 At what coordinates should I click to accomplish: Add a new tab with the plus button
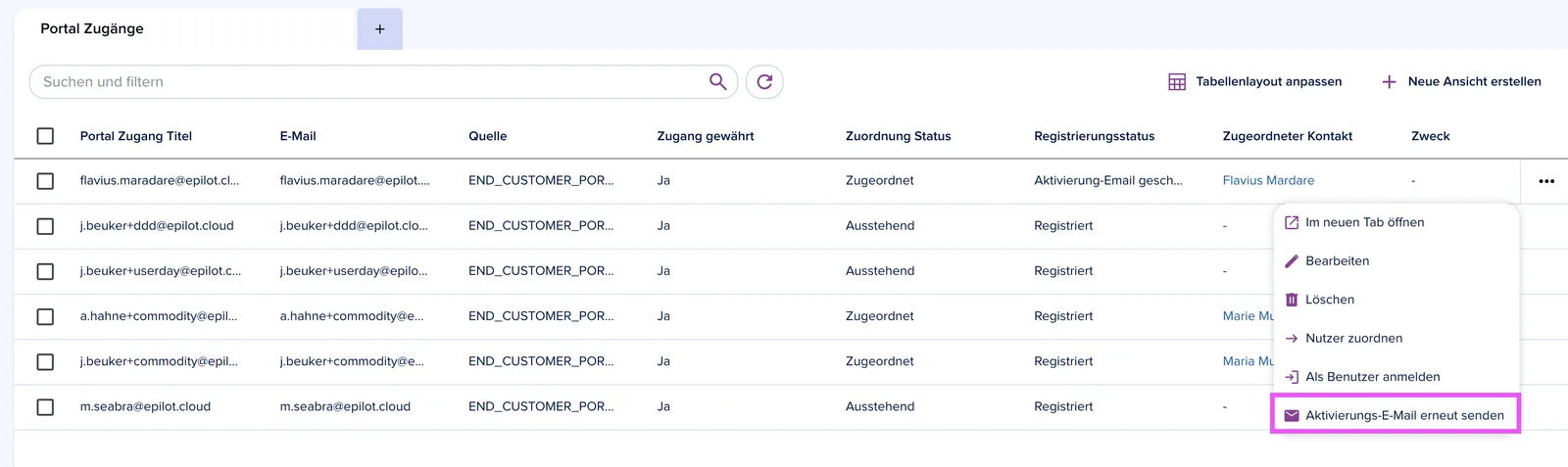point(380,29)
